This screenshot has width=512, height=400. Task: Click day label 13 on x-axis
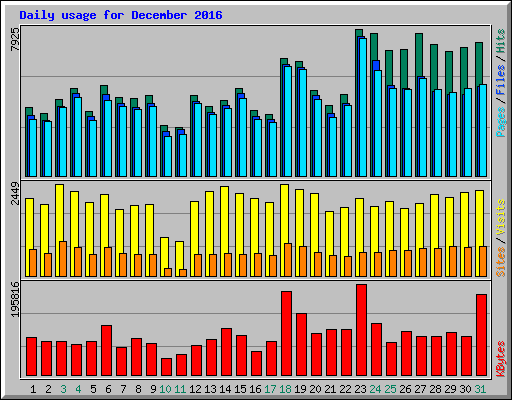pos(210,389)
